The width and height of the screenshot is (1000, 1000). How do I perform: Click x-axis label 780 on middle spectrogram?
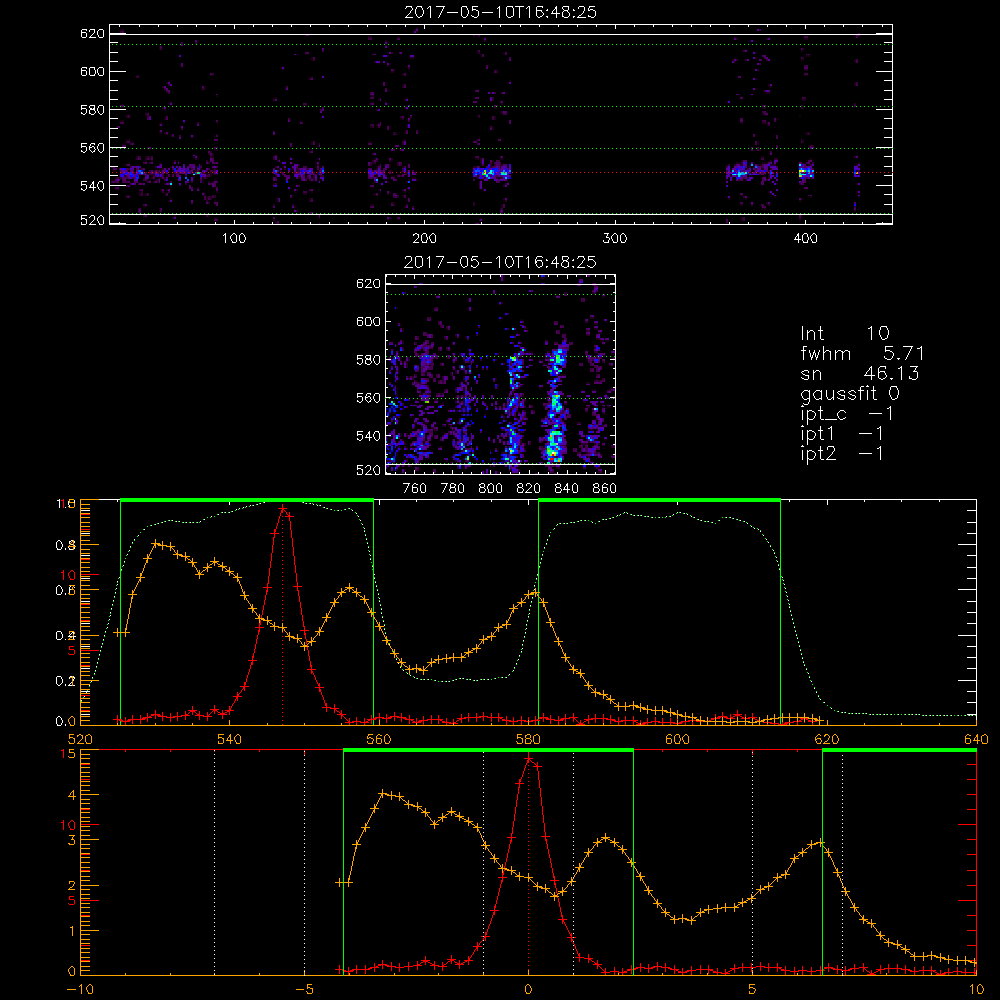[x=453, y=489]
